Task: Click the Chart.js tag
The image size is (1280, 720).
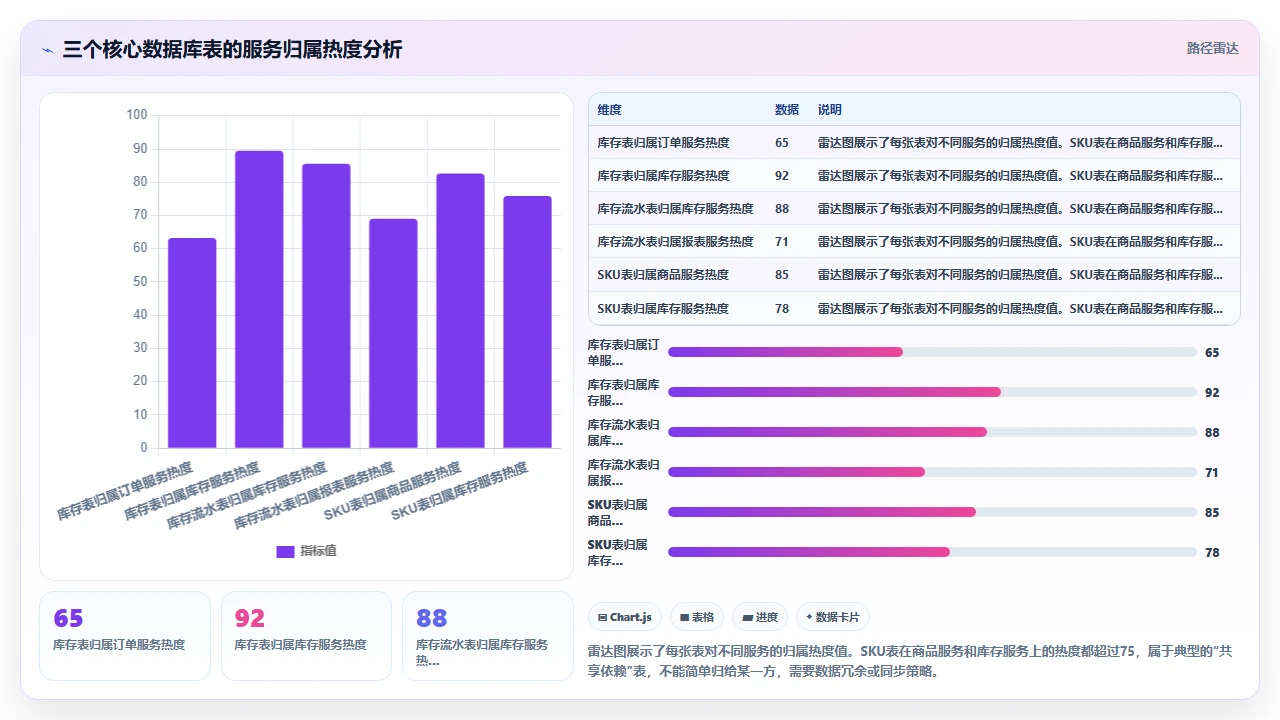Action: 625,617
